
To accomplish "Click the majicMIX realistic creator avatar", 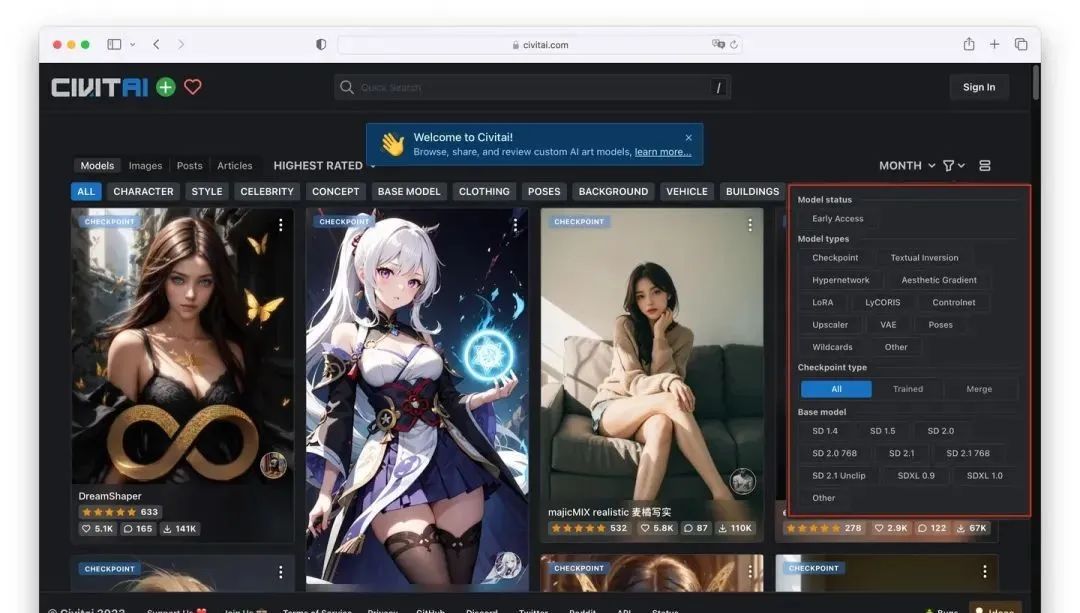I will pyautogui.click(x=742, y=481).
